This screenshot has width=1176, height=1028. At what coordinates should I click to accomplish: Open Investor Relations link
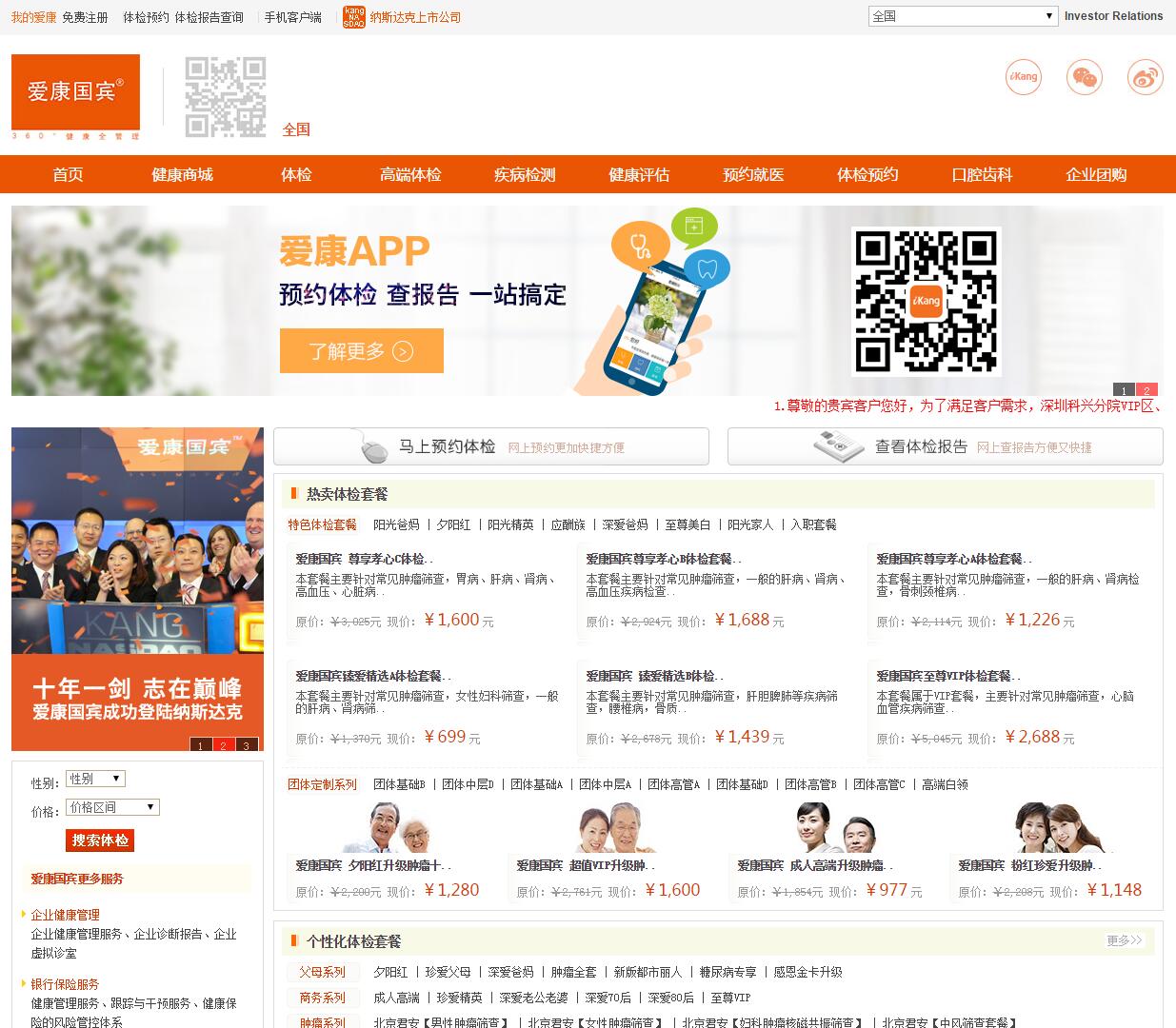click(x=1113, y=16)
